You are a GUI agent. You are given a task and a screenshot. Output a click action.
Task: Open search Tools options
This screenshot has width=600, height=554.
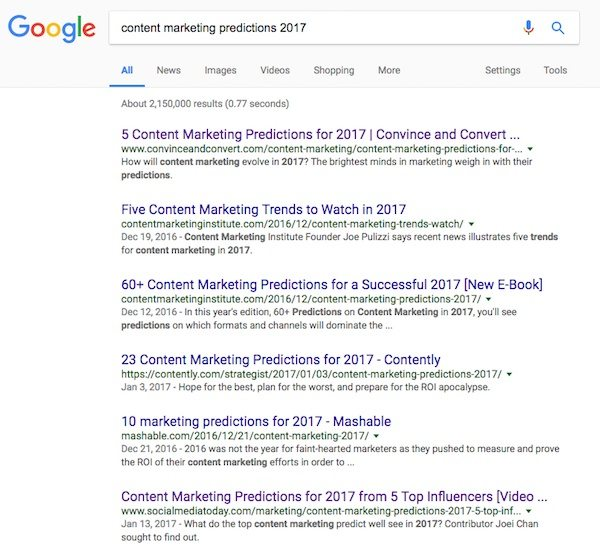[555, 70]
